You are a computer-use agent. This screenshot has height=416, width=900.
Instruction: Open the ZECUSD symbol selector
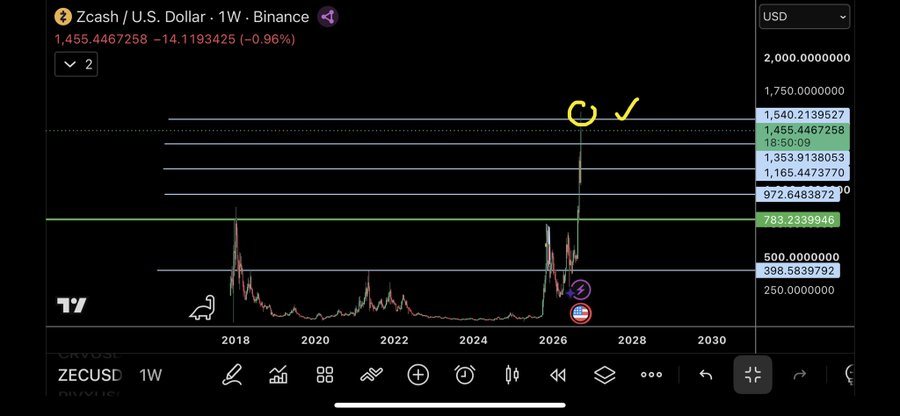90,375
